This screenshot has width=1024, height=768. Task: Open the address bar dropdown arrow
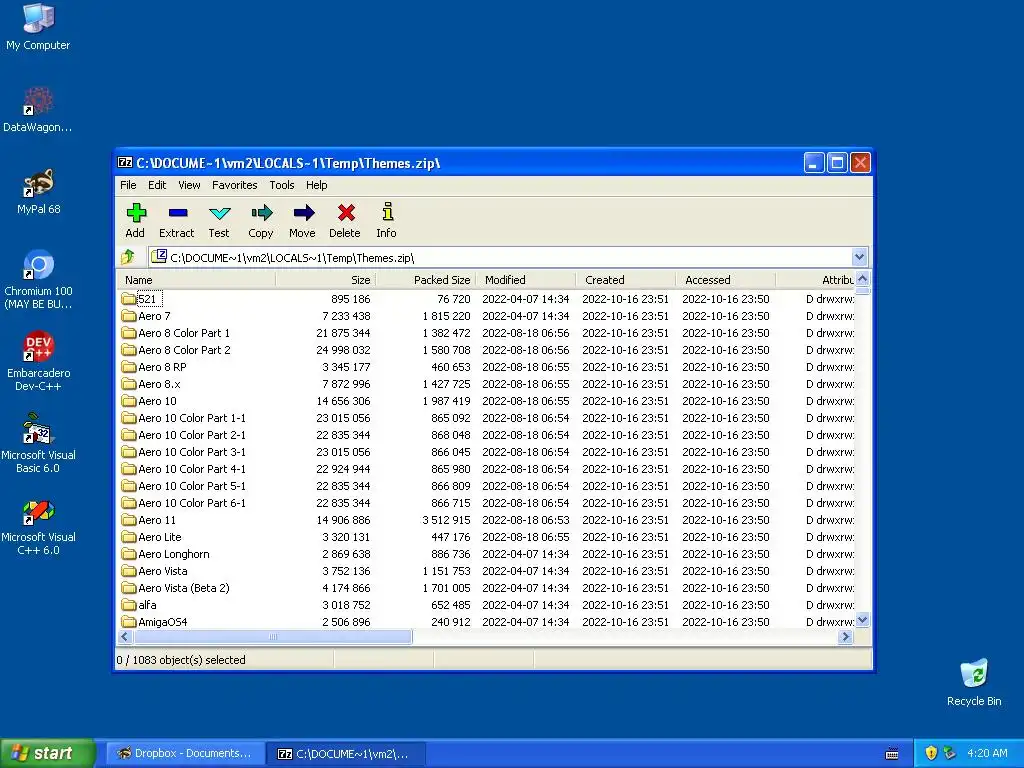pyautogui.click(x=859, y=257)
